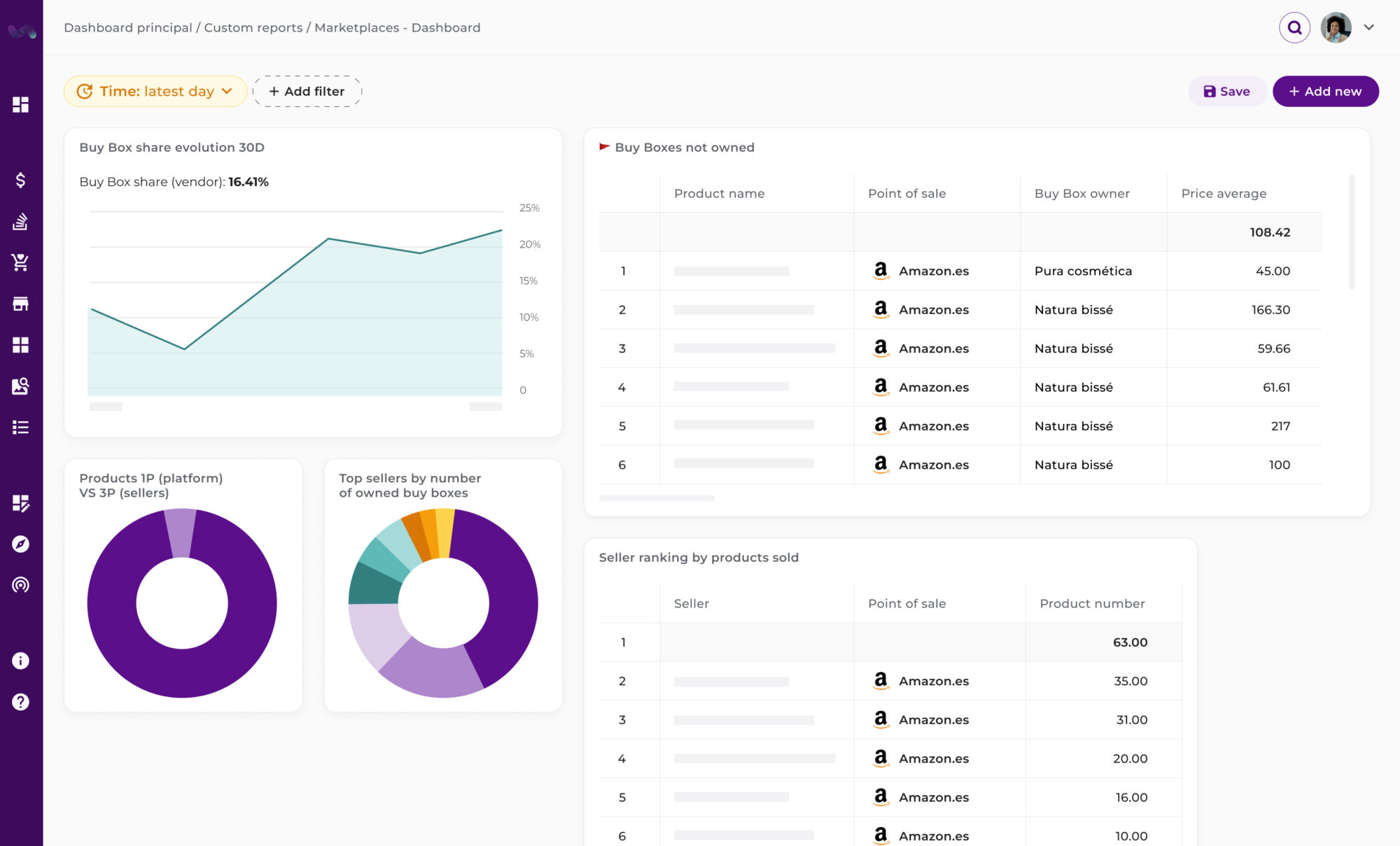Click the storefront marketplace icon
Viewport: 1400px width, 846px height.
pos(20,304)
